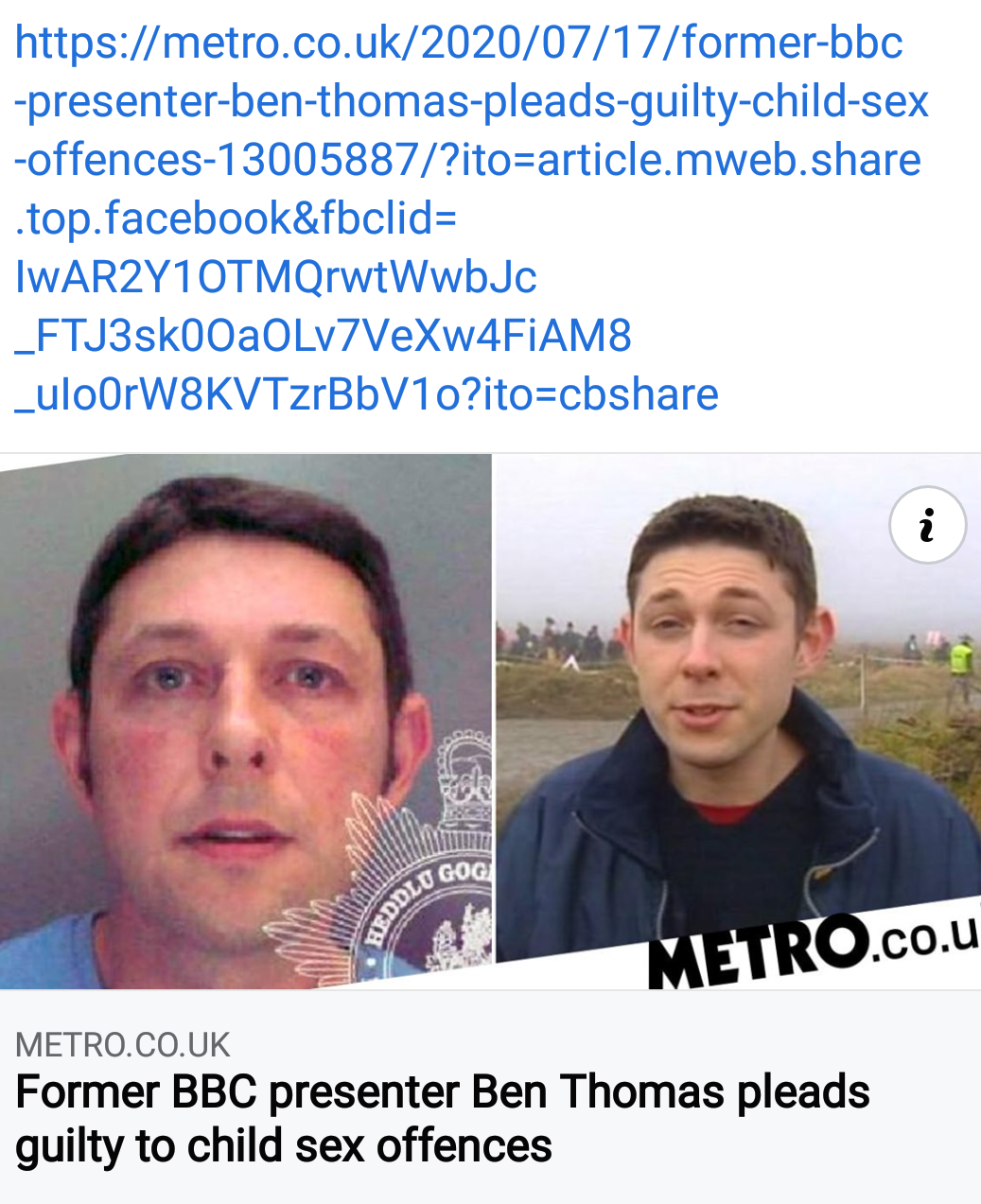Click URL line "-offences-13005887/?ito=article.mweb.share"

(x=467, y=160)
